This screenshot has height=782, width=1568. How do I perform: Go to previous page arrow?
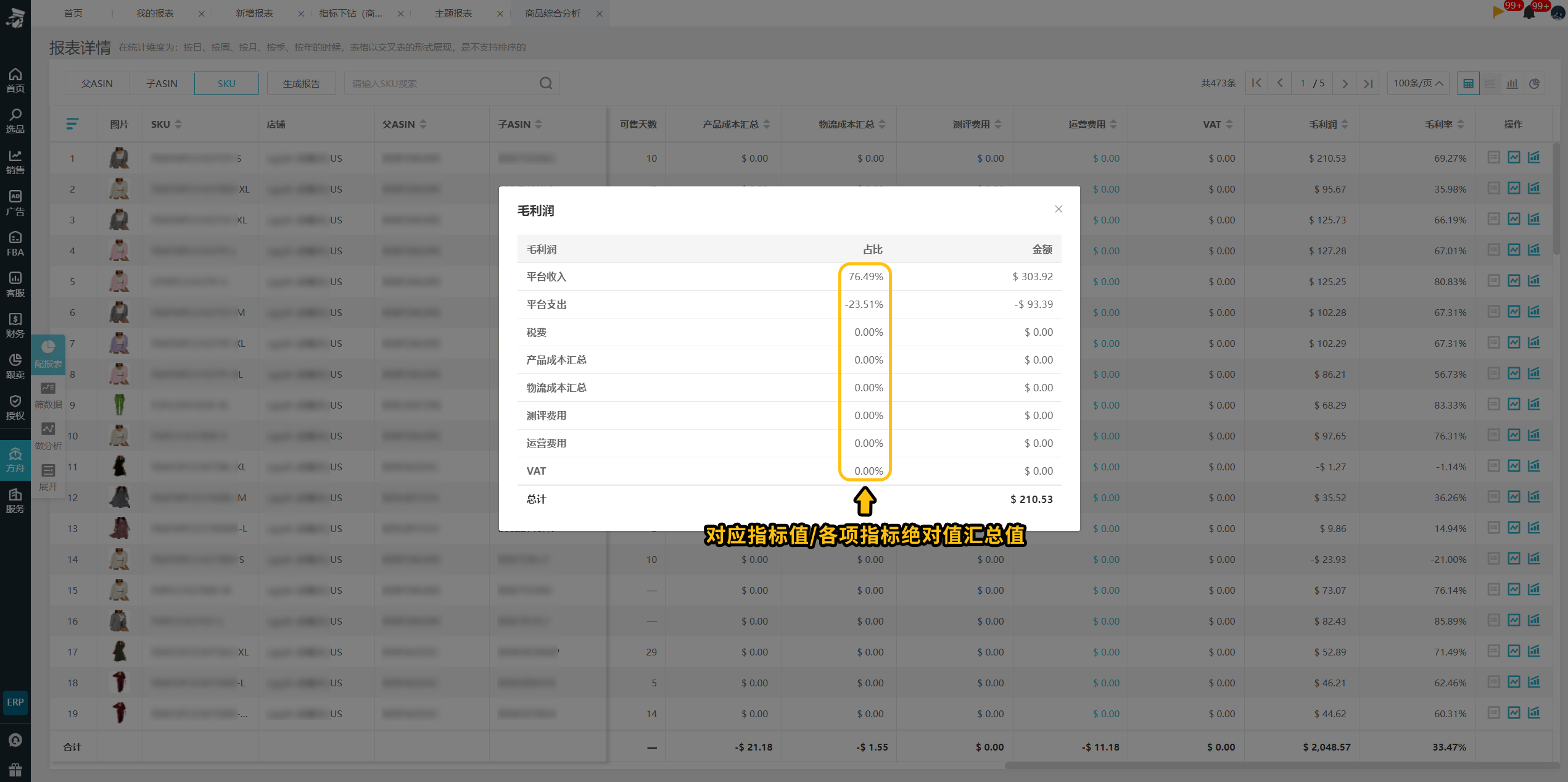click(x=1280, y=83)
